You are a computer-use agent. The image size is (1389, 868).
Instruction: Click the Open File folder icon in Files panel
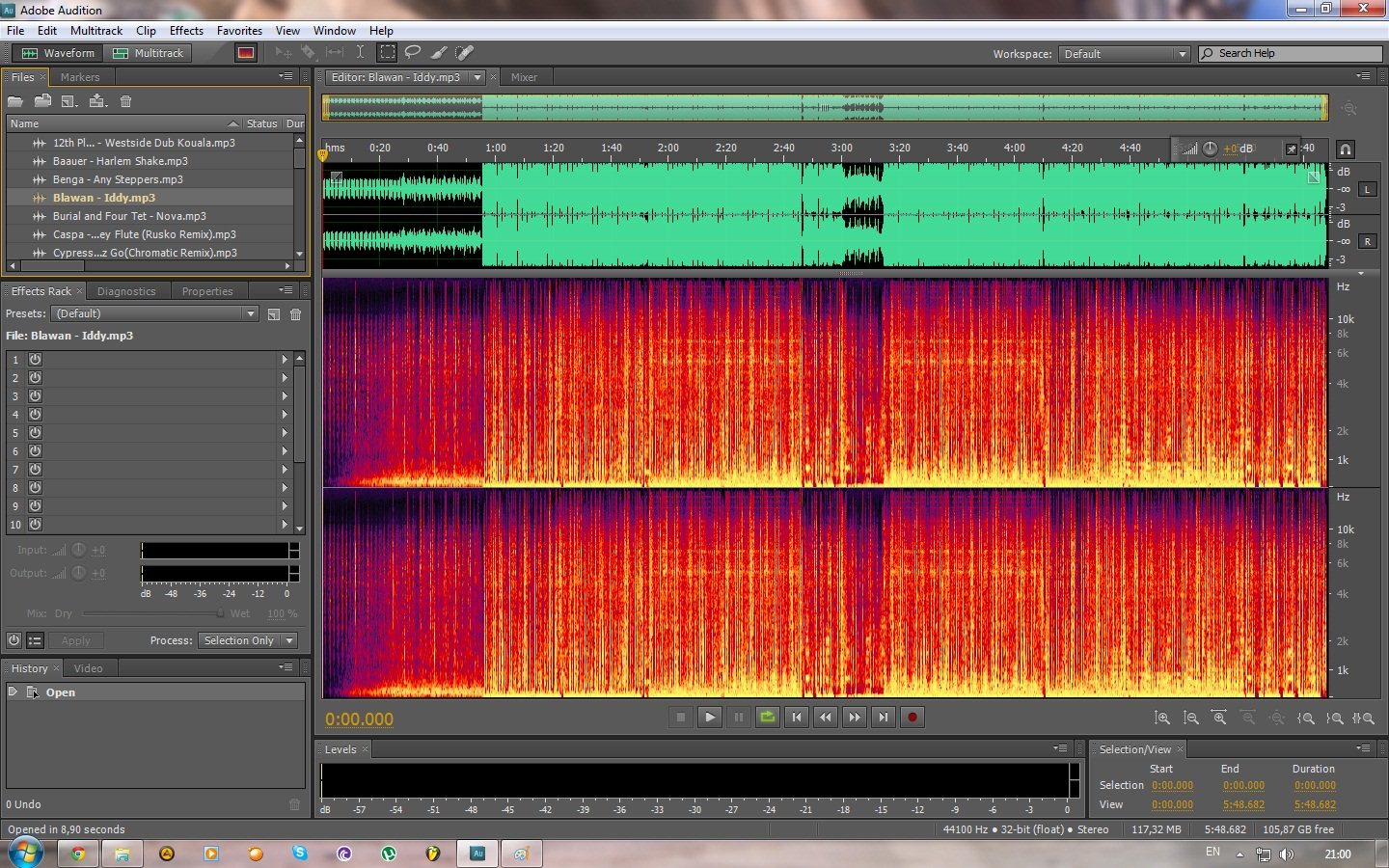tap(15, 101)
